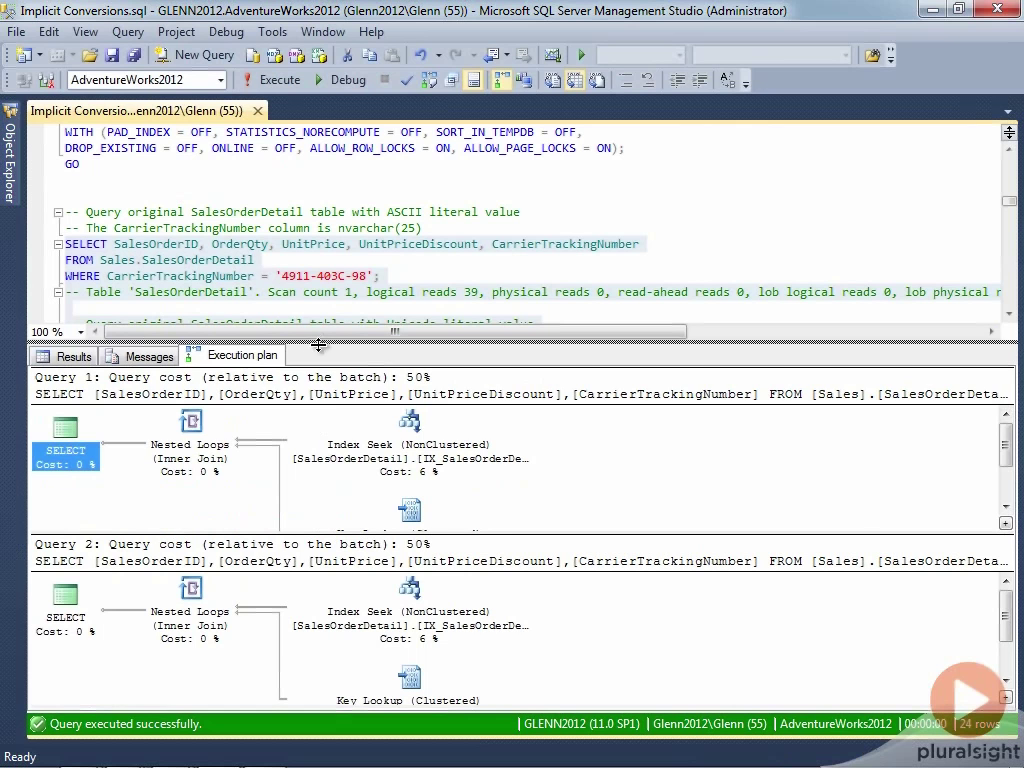Click Specify Template Parameter Values icon
Screen dimensions: 1024x768
click(x=728, y=80)
